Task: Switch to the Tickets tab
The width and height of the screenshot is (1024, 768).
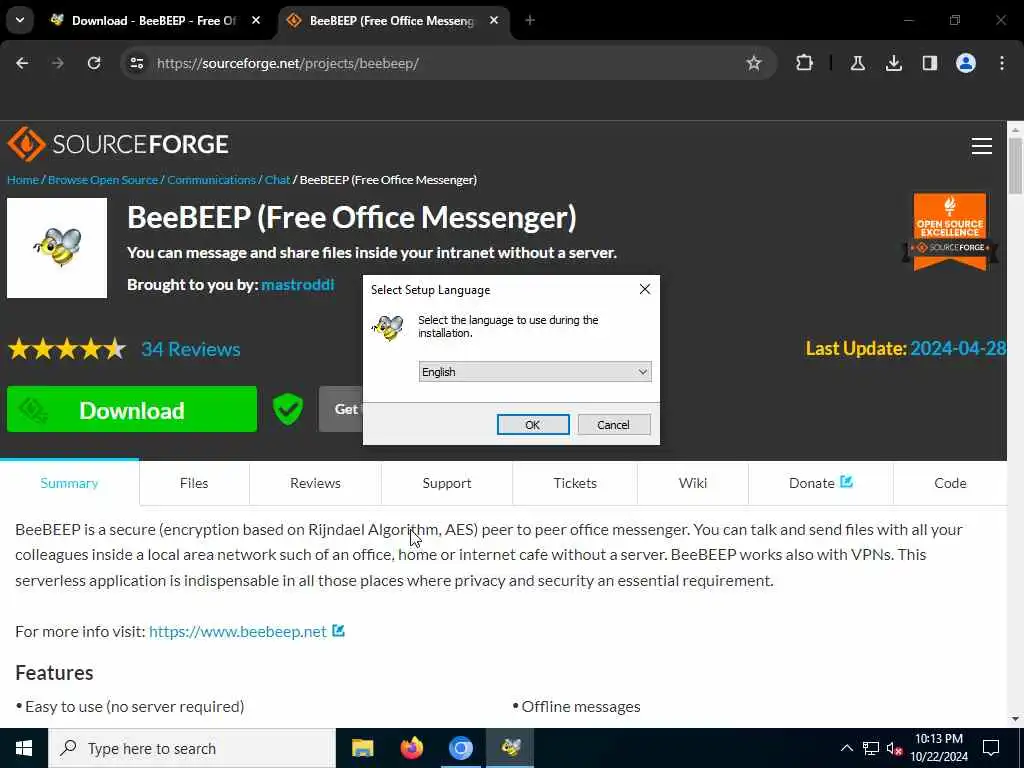Action: pos(575,483)
